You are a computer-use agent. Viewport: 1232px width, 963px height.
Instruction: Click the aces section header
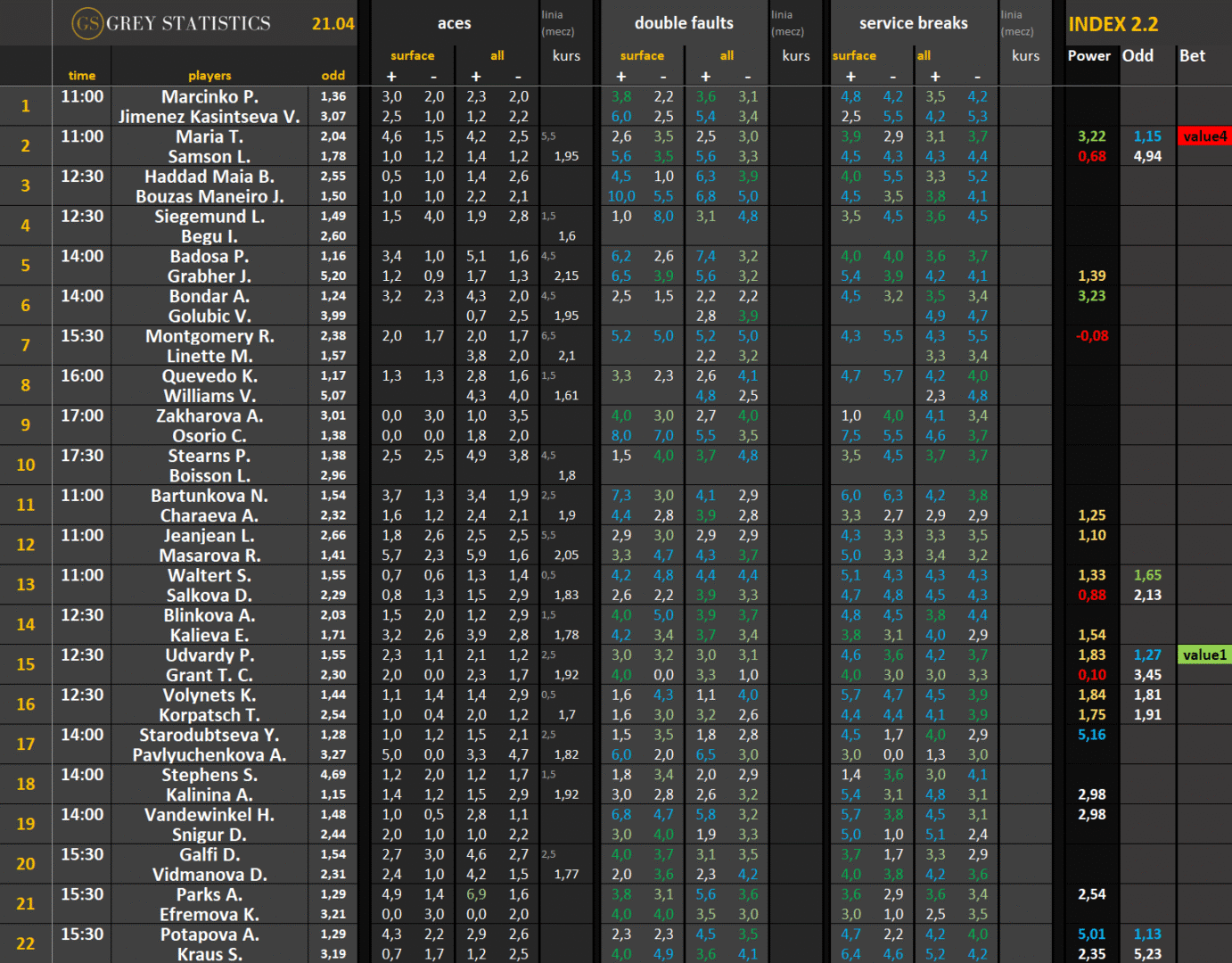pos(454,23)
